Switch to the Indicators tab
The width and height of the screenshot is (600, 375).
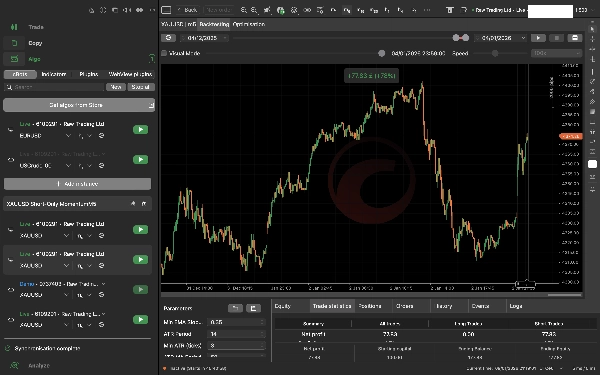pyautogui.click(x=54, y=74)
